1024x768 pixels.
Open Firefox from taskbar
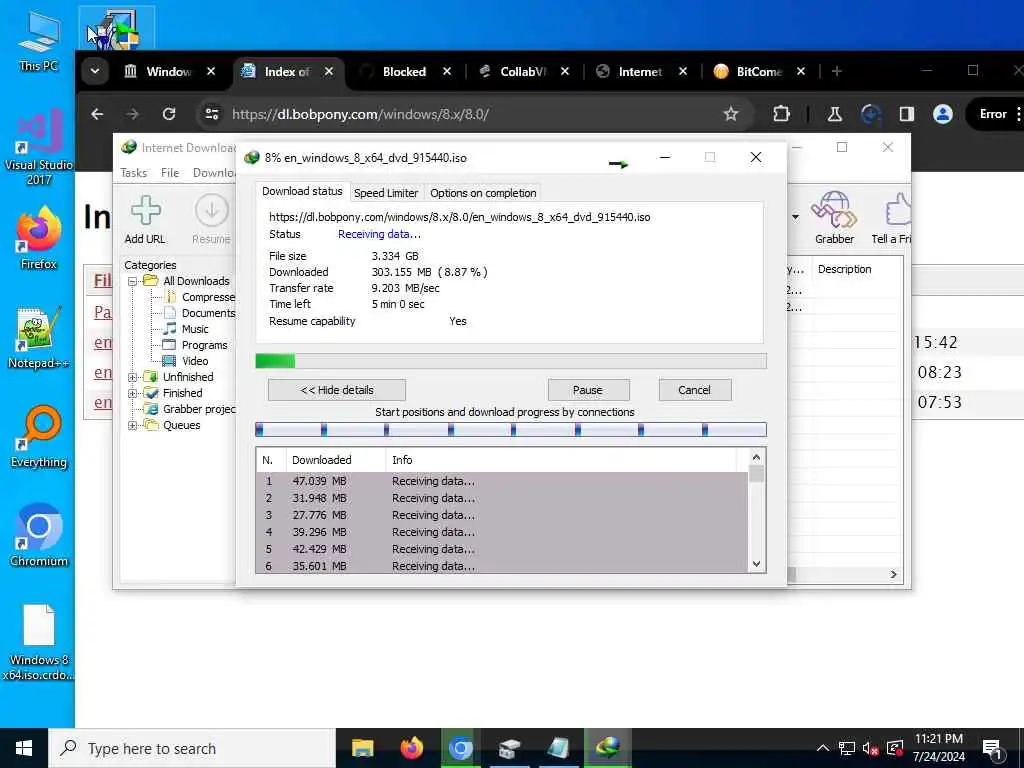click(x=411, y=748)
